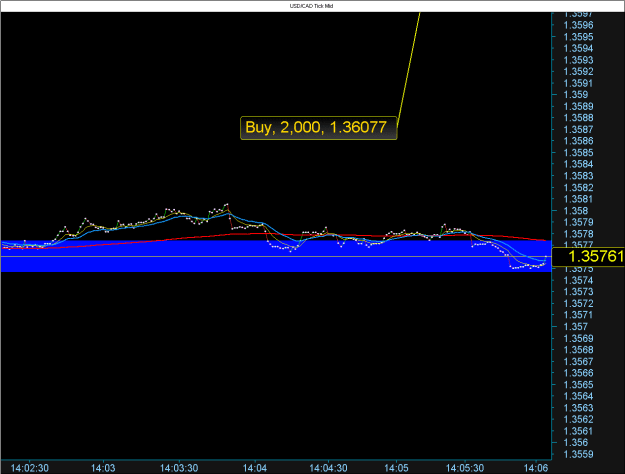625x474 pixels.
Task: Click the 1.3587 price axis label
Action: point(578,130)
